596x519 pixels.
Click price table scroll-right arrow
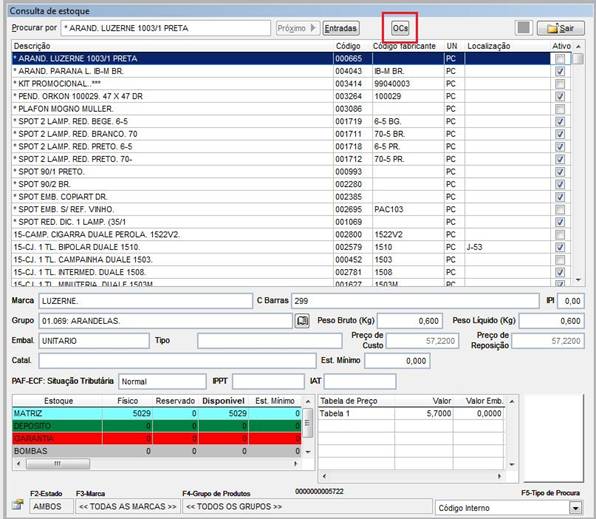coord(499,476)
